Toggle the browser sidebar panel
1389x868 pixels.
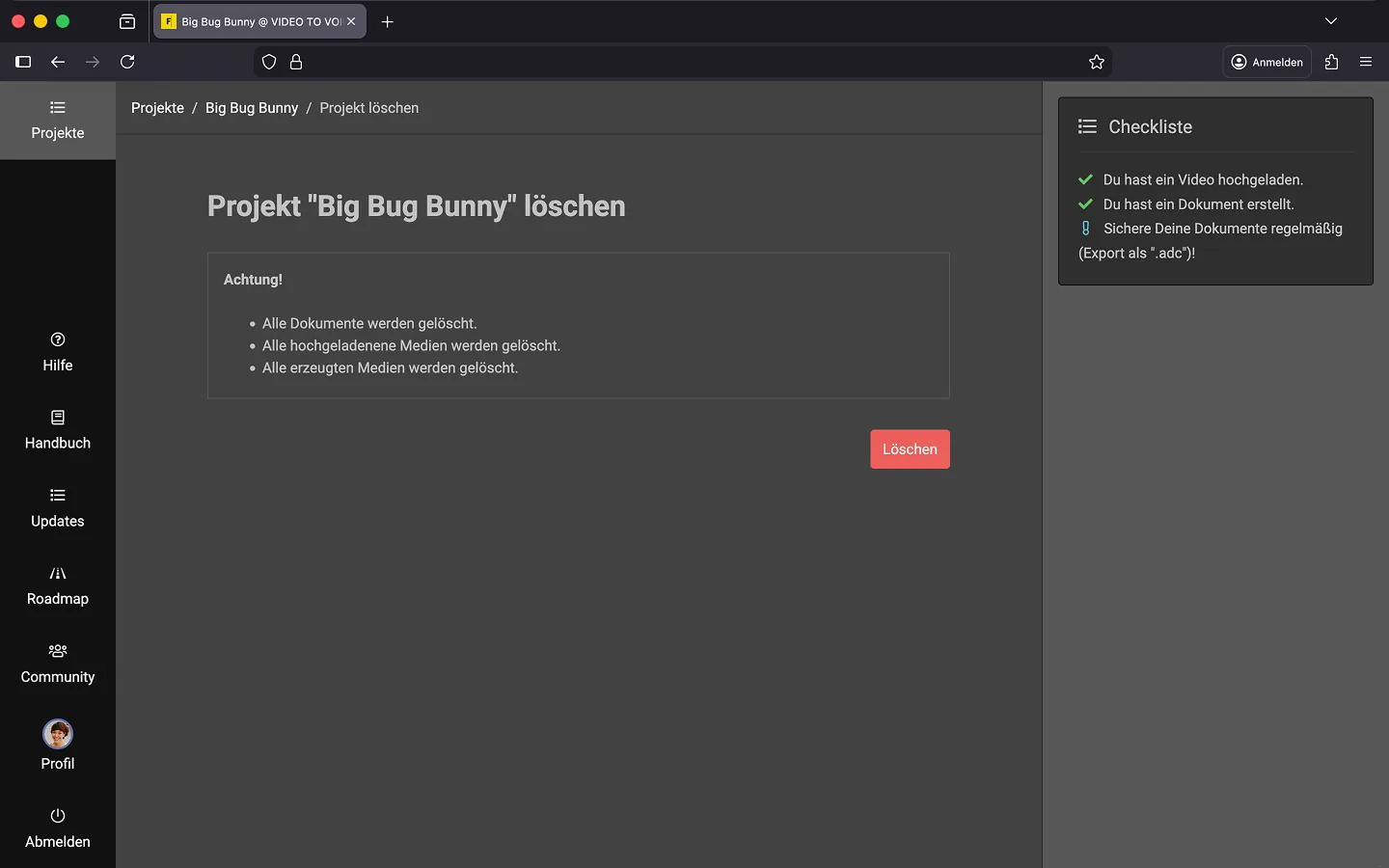(23, 62)
